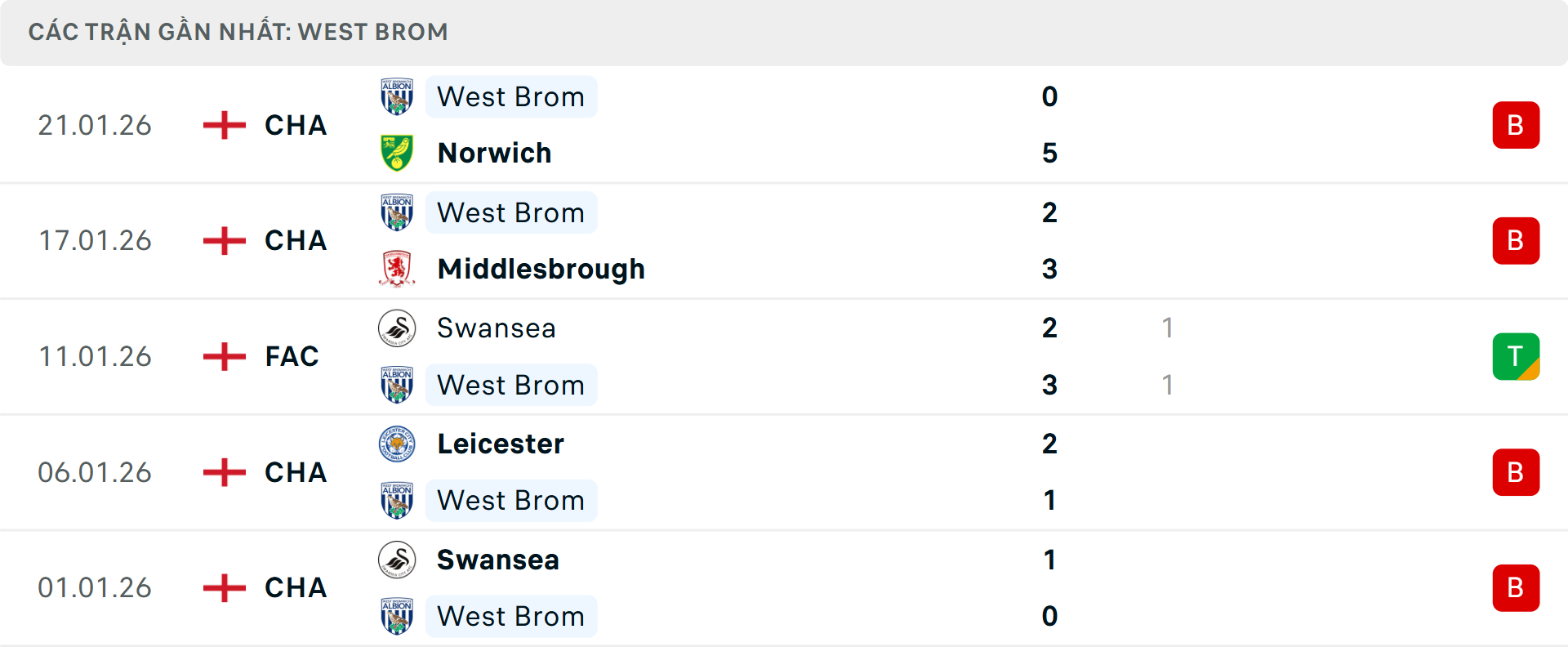Image resolution: width=1568 pixels, height=647 pixels.
Task: Click the red B badge in the Leicester row
Action: coord(1516,471)
